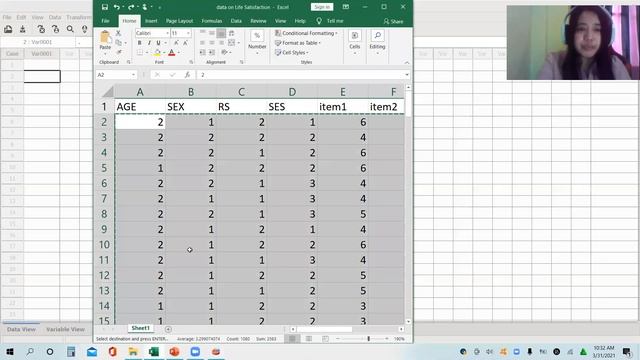This screenshot has width=640, height=360.
Task: Turn on center text alignment
Action: coord(211,43)
